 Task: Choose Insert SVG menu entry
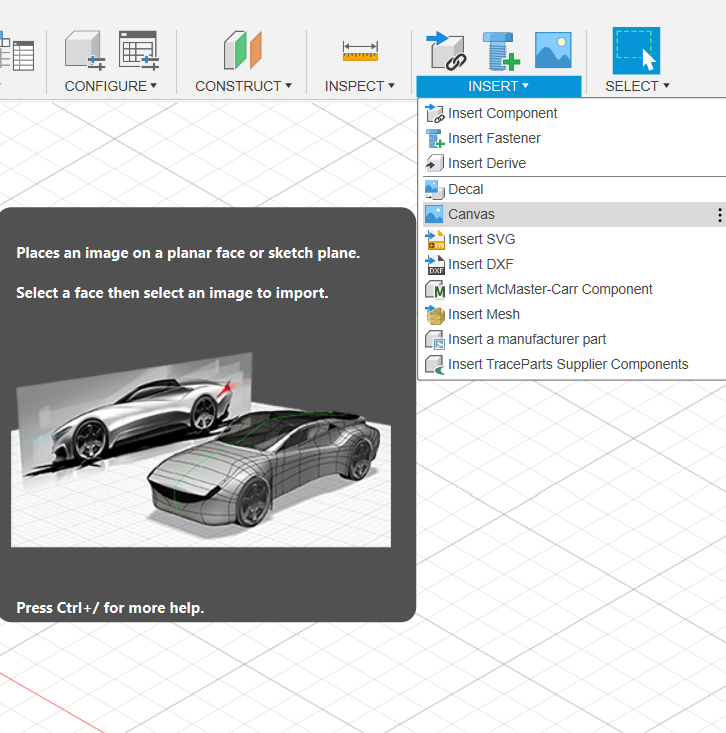tap(575, 239)
